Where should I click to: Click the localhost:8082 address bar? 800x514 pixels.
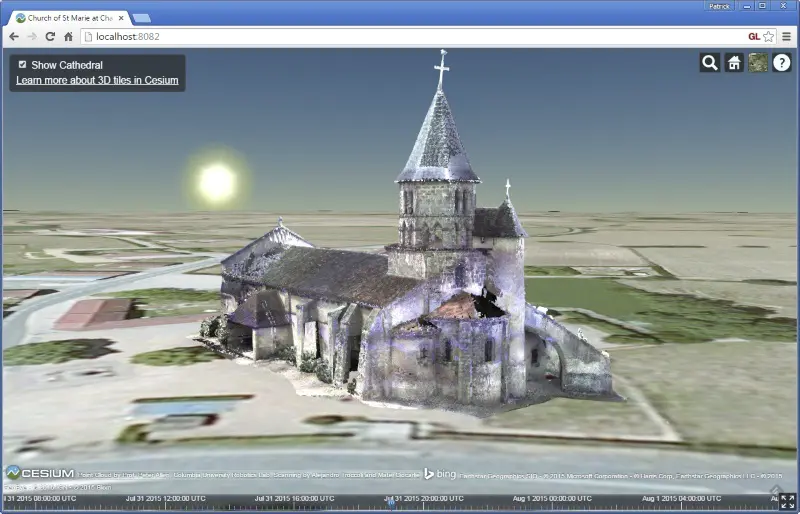400,36
